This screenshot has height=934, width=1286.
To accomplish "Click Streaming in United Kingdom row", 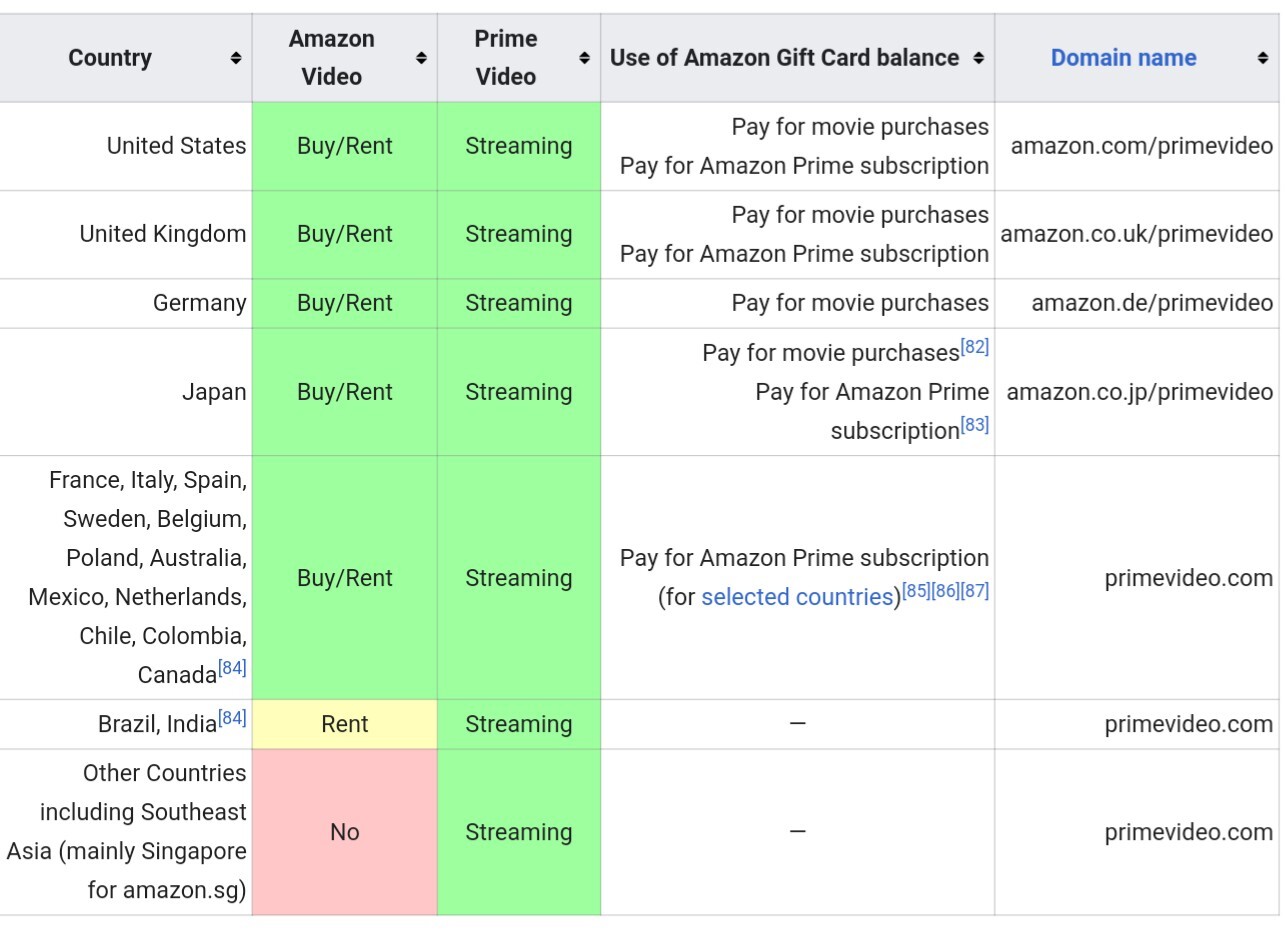I will [x=519, y=234].
